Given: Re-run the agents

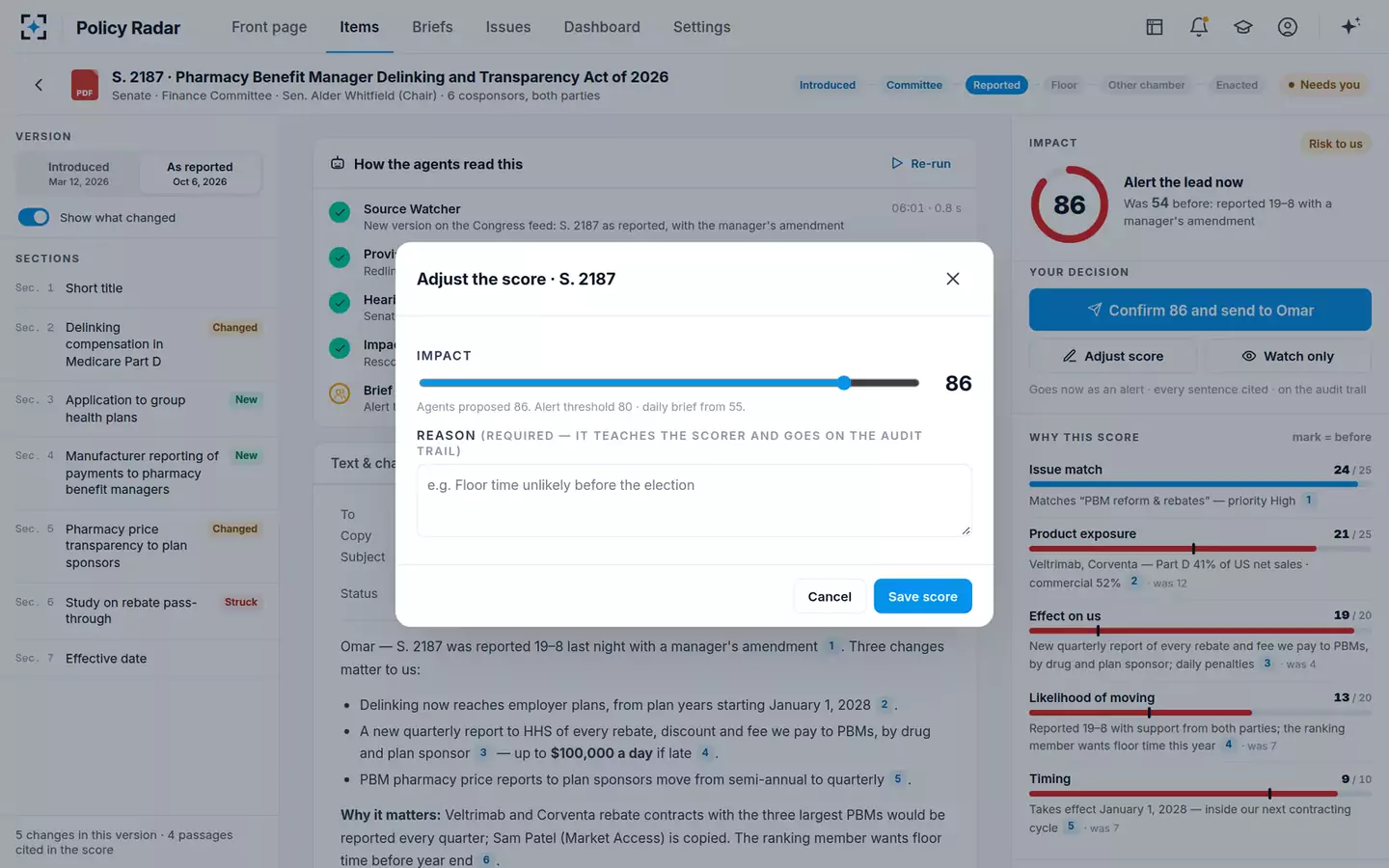Looking at the screenshot, I should [x=921, y=164].
